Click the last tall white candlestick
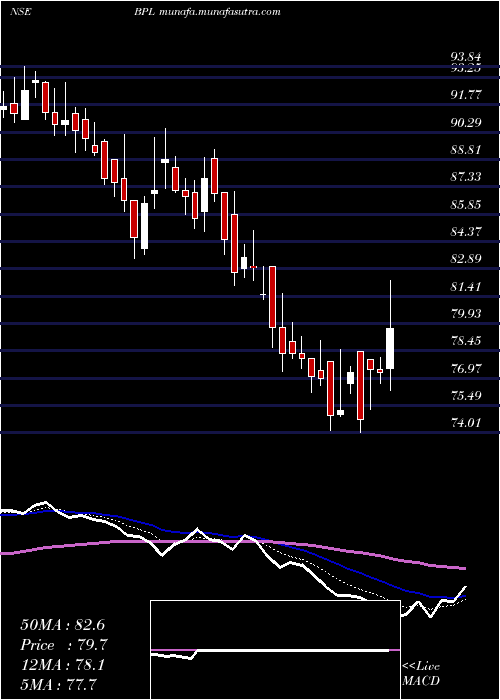The width and height of the screenshot is (500, 700). point(390,348)
